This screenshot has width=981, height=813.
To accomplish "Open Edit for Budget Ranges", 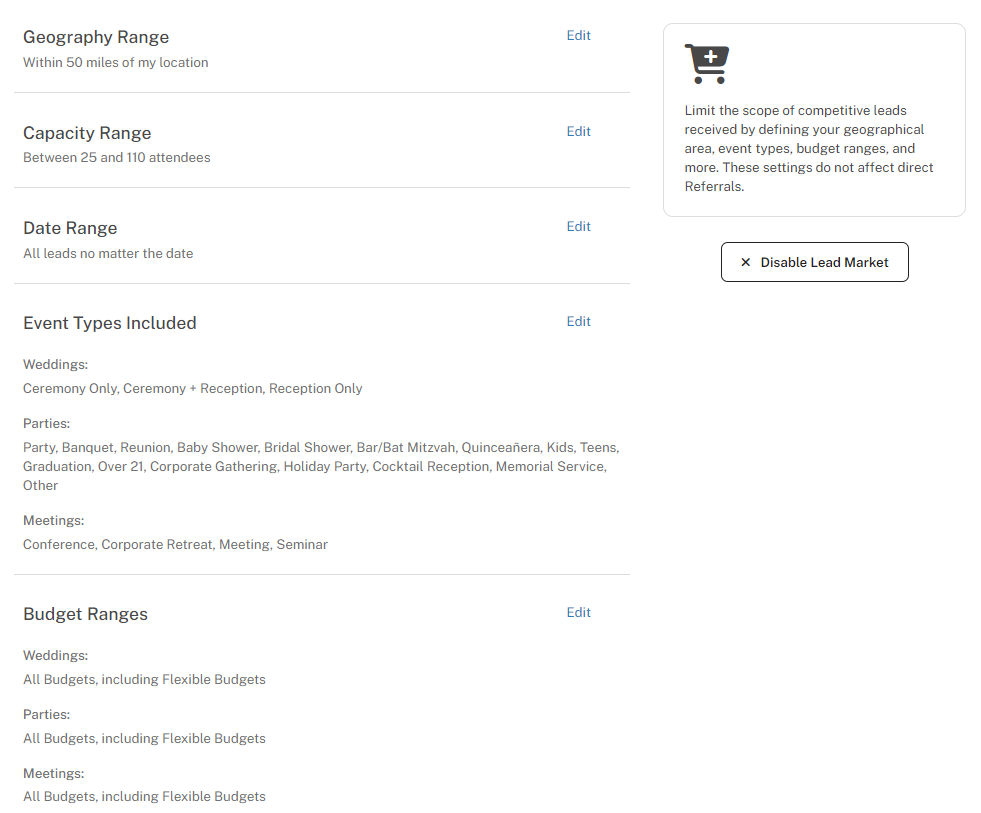I will [x=578, y=613].
